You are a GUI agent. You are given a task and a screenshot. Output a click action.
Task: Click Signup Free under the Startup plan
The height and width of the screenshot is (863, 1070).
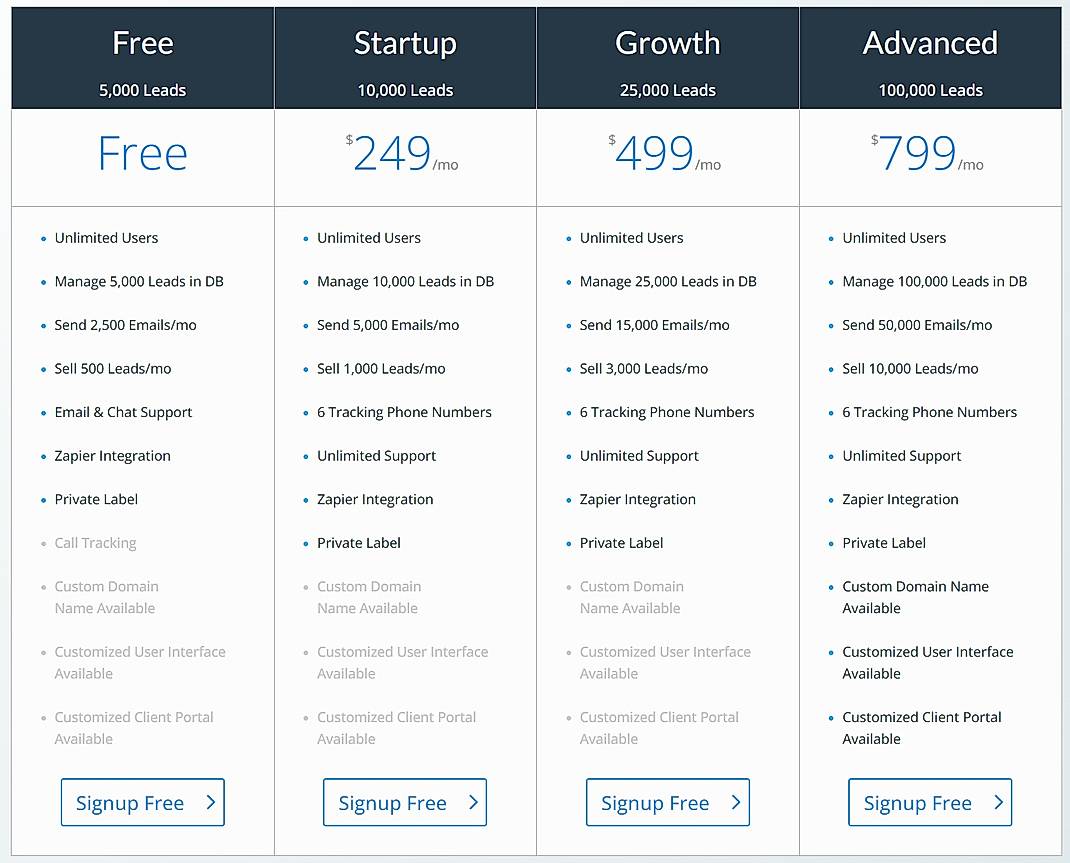coord(405,802)
